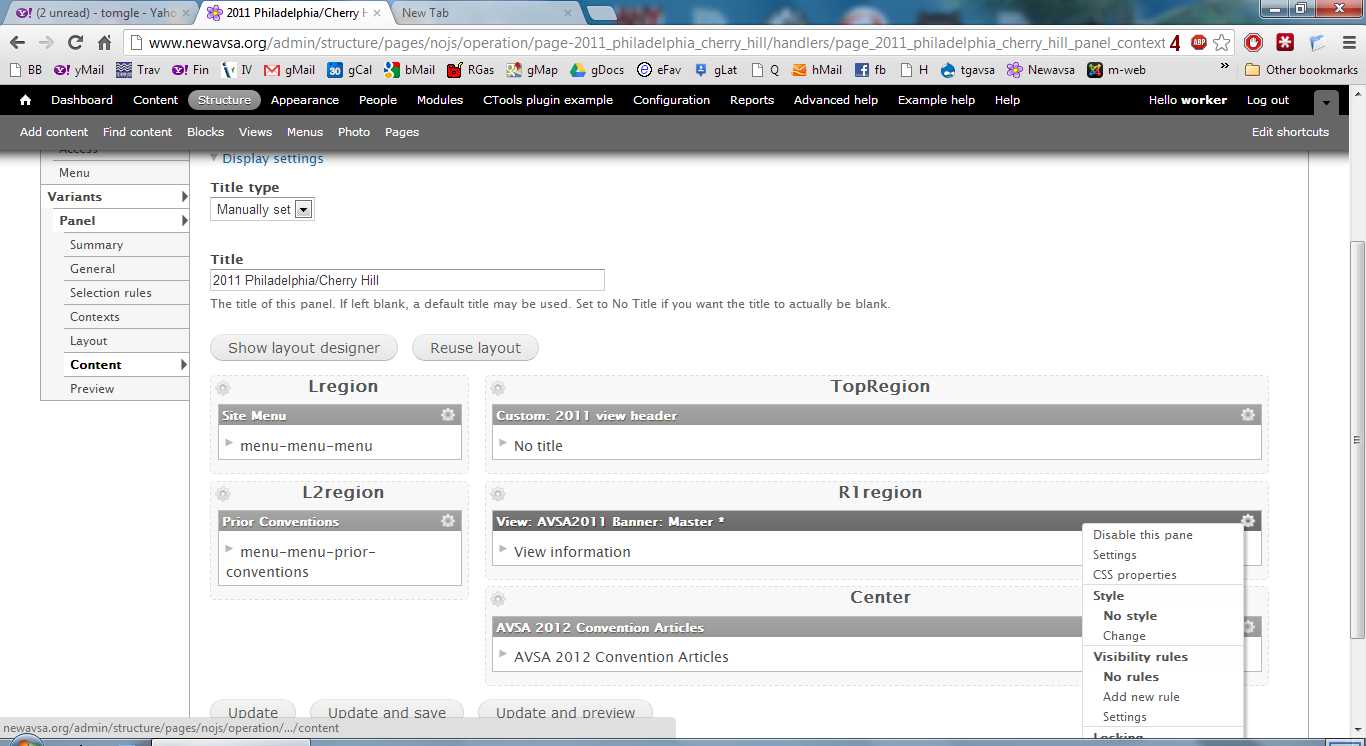
Task: Open gear menu for Site Menu pane
Action: pos(448,415)
